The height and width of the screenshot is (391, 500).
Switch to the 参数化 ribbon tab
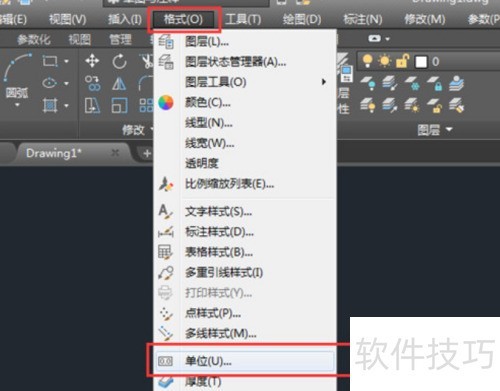point(34,40)
